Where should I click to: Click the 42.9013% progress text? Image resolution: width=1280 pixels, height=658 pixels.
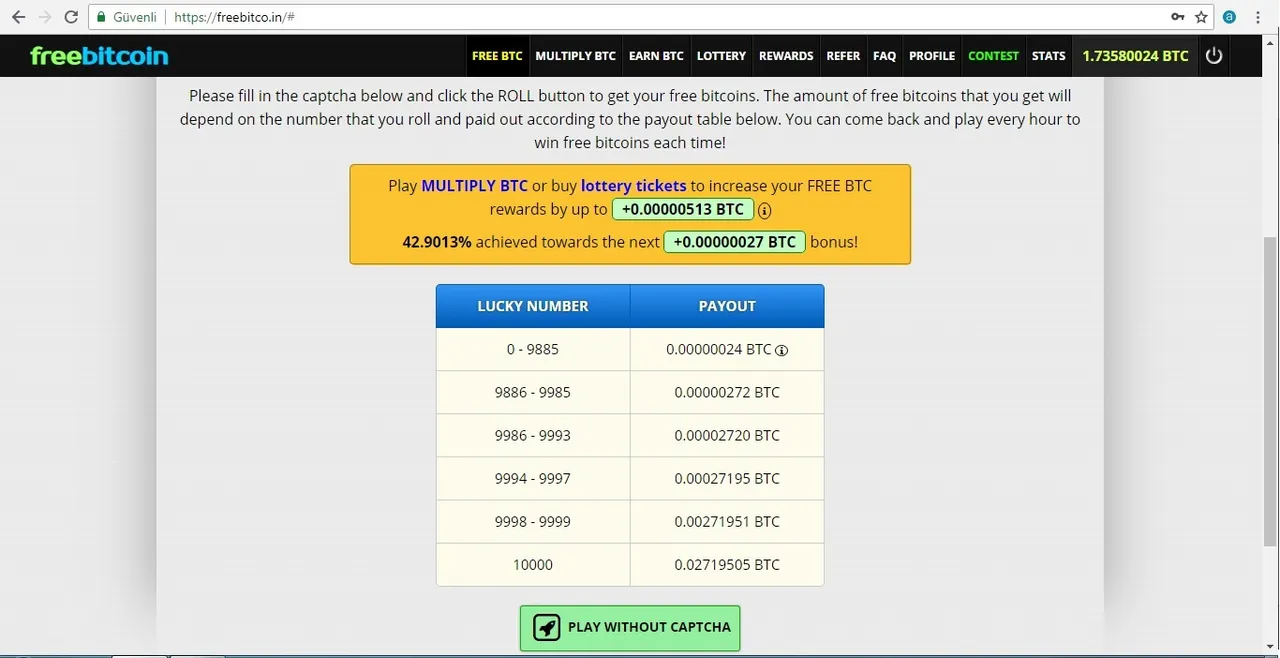point(437,242)
